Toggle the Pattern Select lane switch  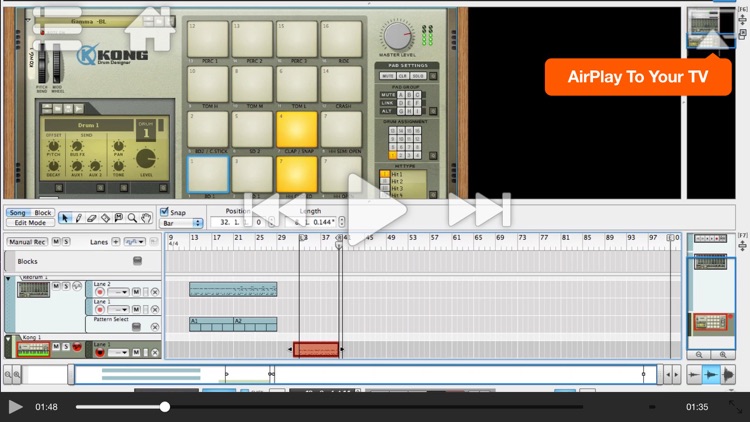pos(136,327)
